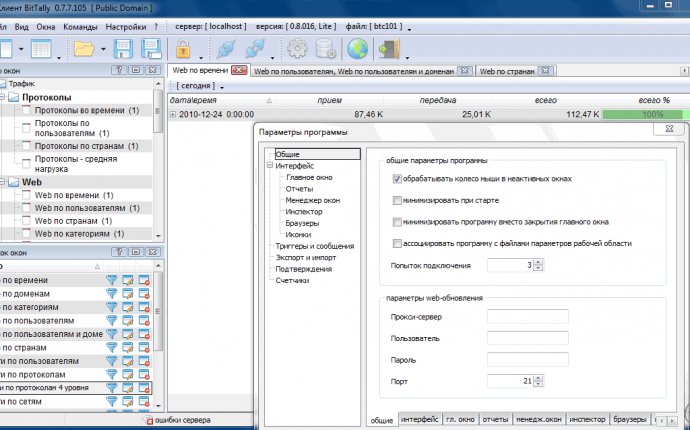Click into the 'Прокси-сервер' input field
The image size is (690, 430).
[x=528, y=316]
